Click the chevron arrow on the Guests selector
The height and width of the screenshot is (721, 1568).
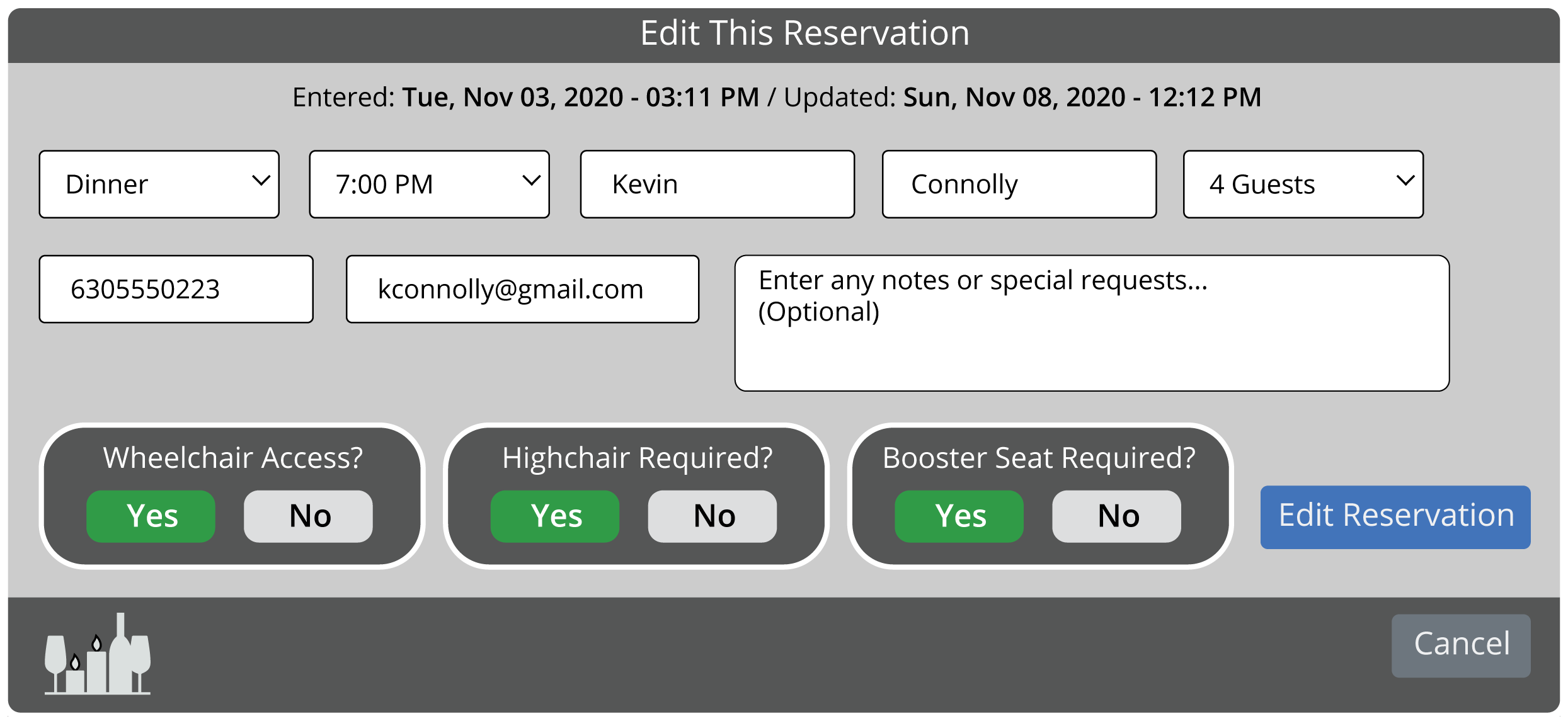(1405, 181)
